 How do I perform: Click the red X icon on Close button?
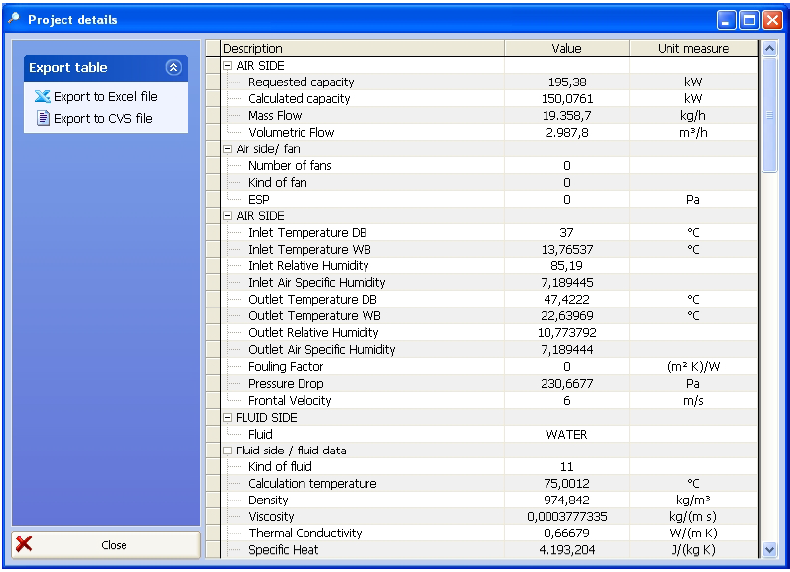click(x=25, y=544)
